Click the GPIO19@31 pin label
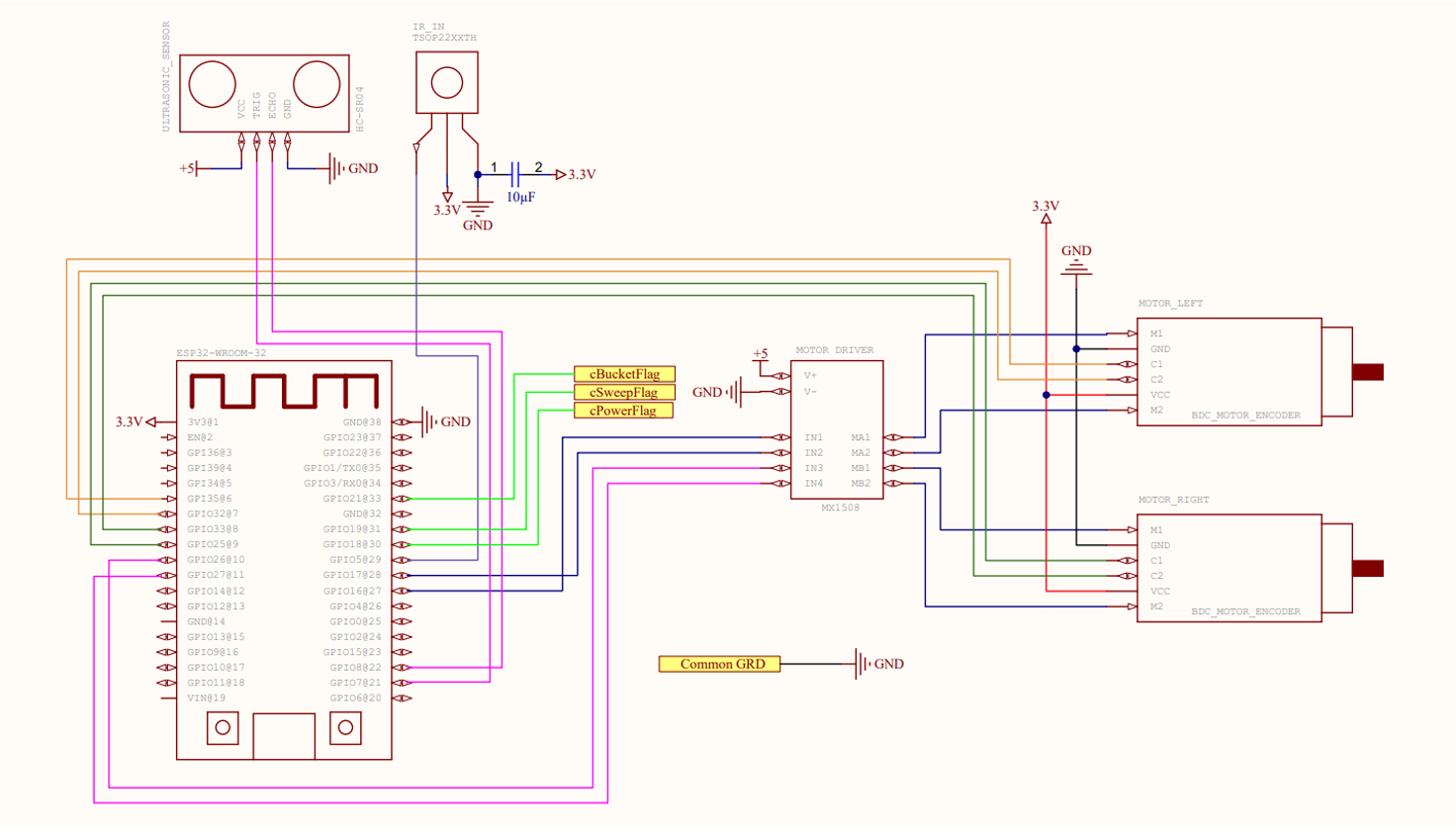This screenshot has width=1456, height=840. pos(352,529)
